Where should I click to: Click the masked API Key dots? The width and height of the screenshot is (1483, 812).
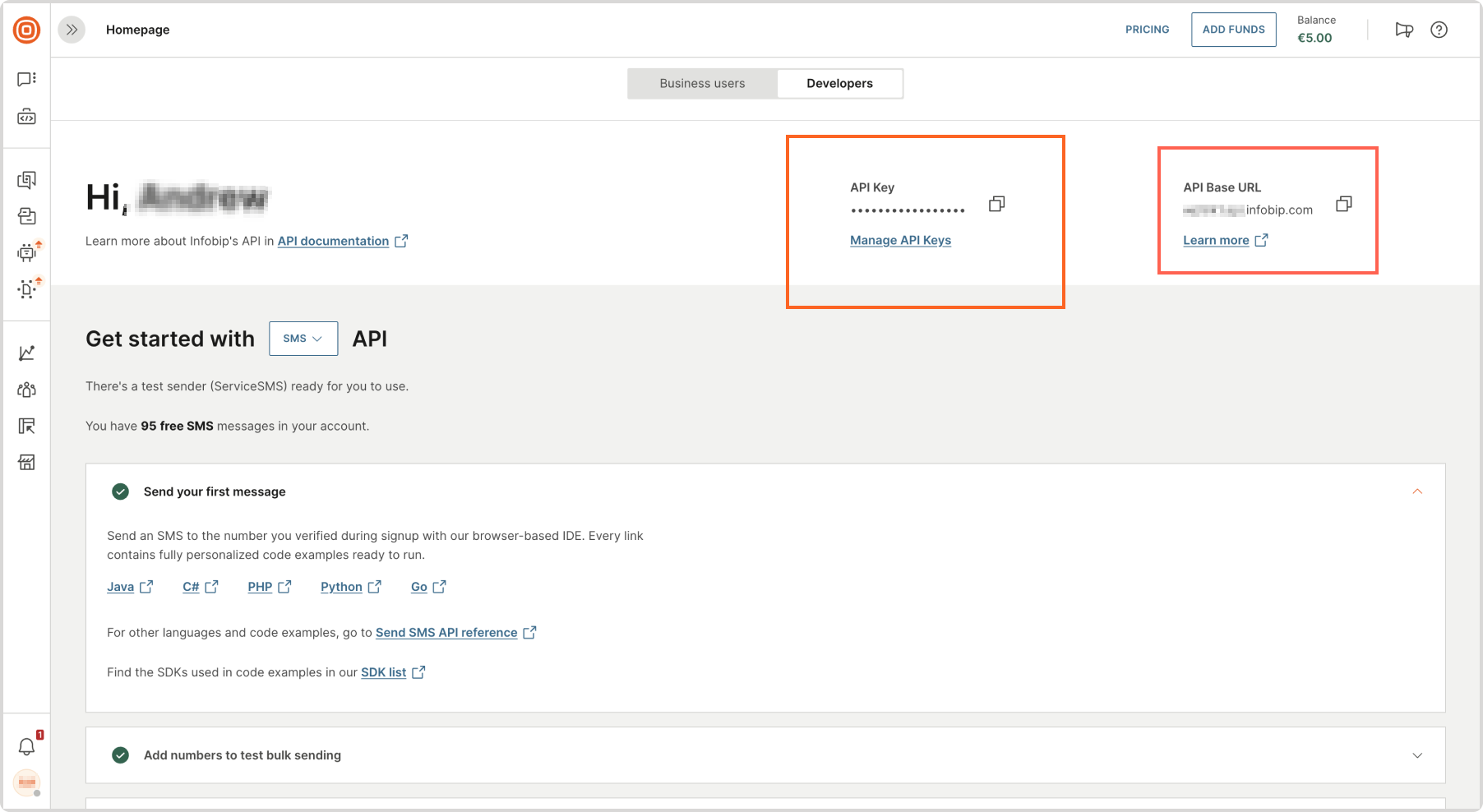tap(908, 211)
